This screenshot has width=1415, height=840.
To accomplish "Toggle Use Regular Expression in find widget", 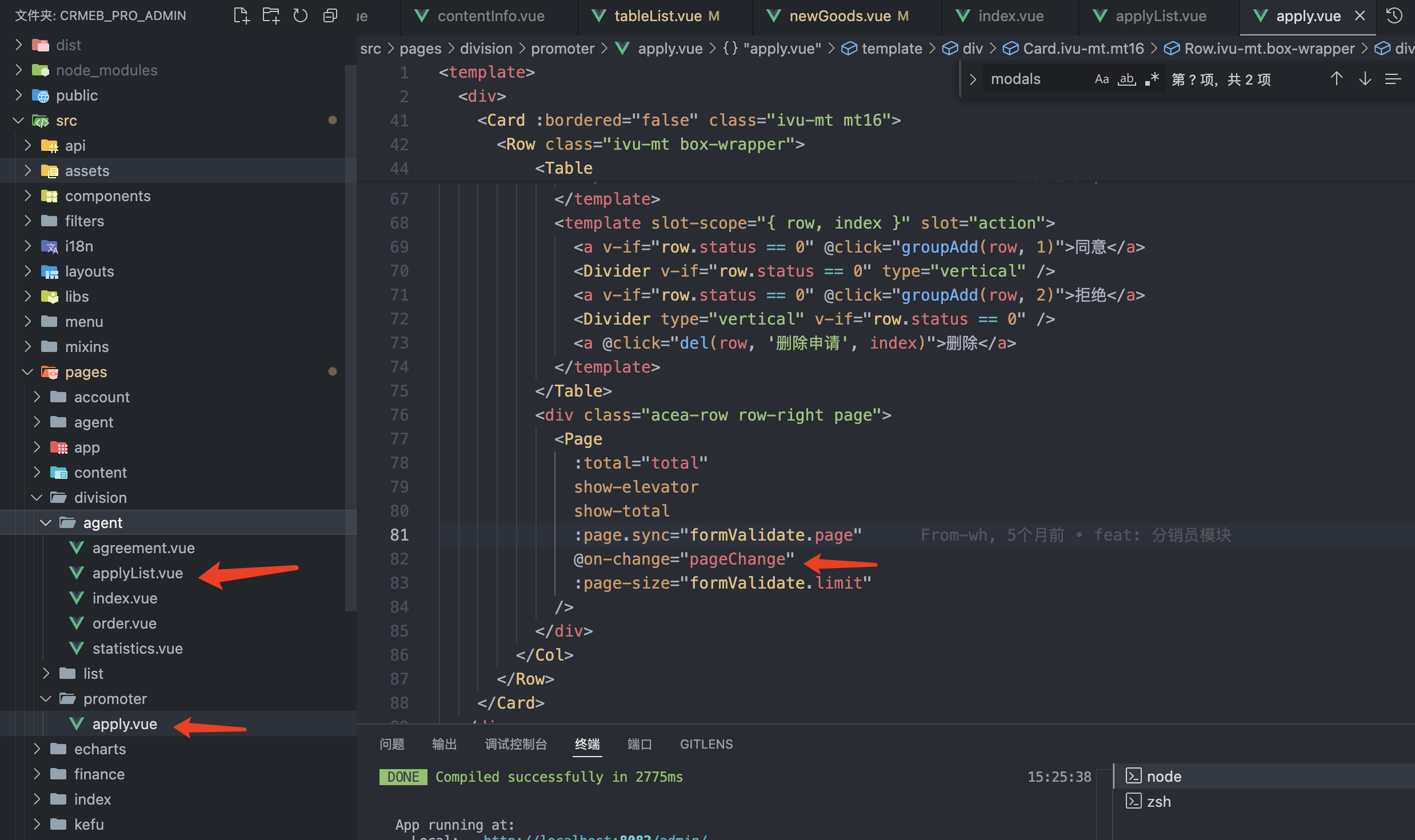I will pos(1152,79).
